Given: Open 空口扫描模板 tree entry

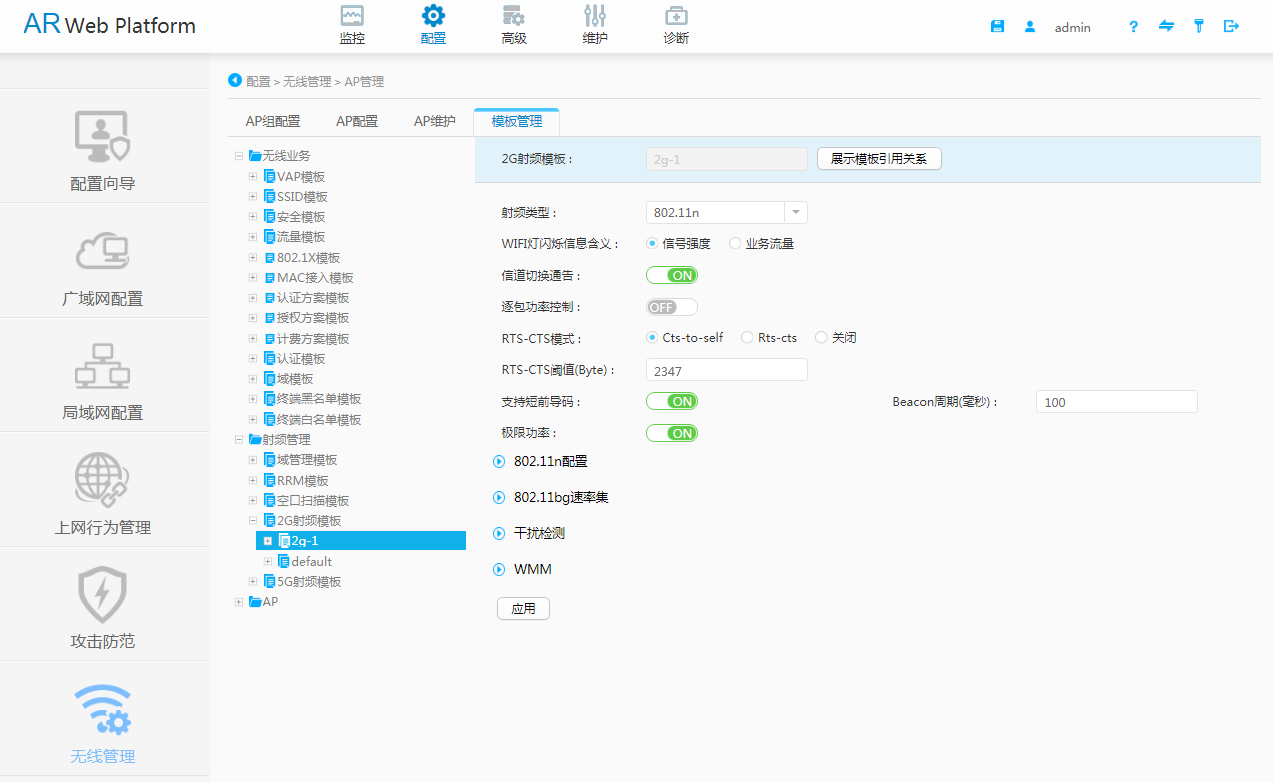Looking at the screenshot, I should coord(313,500).
